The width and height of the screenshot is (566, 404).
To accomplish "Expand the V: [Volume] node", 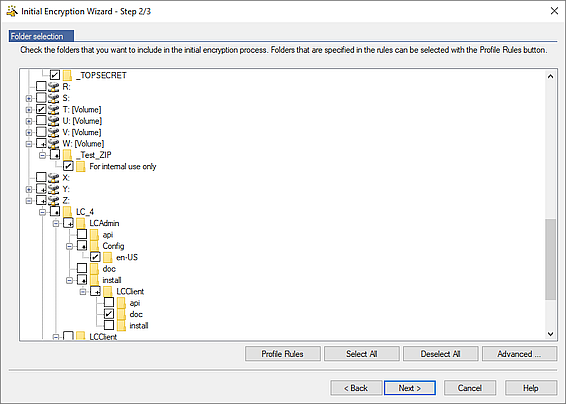I will [x=29, y=132].
